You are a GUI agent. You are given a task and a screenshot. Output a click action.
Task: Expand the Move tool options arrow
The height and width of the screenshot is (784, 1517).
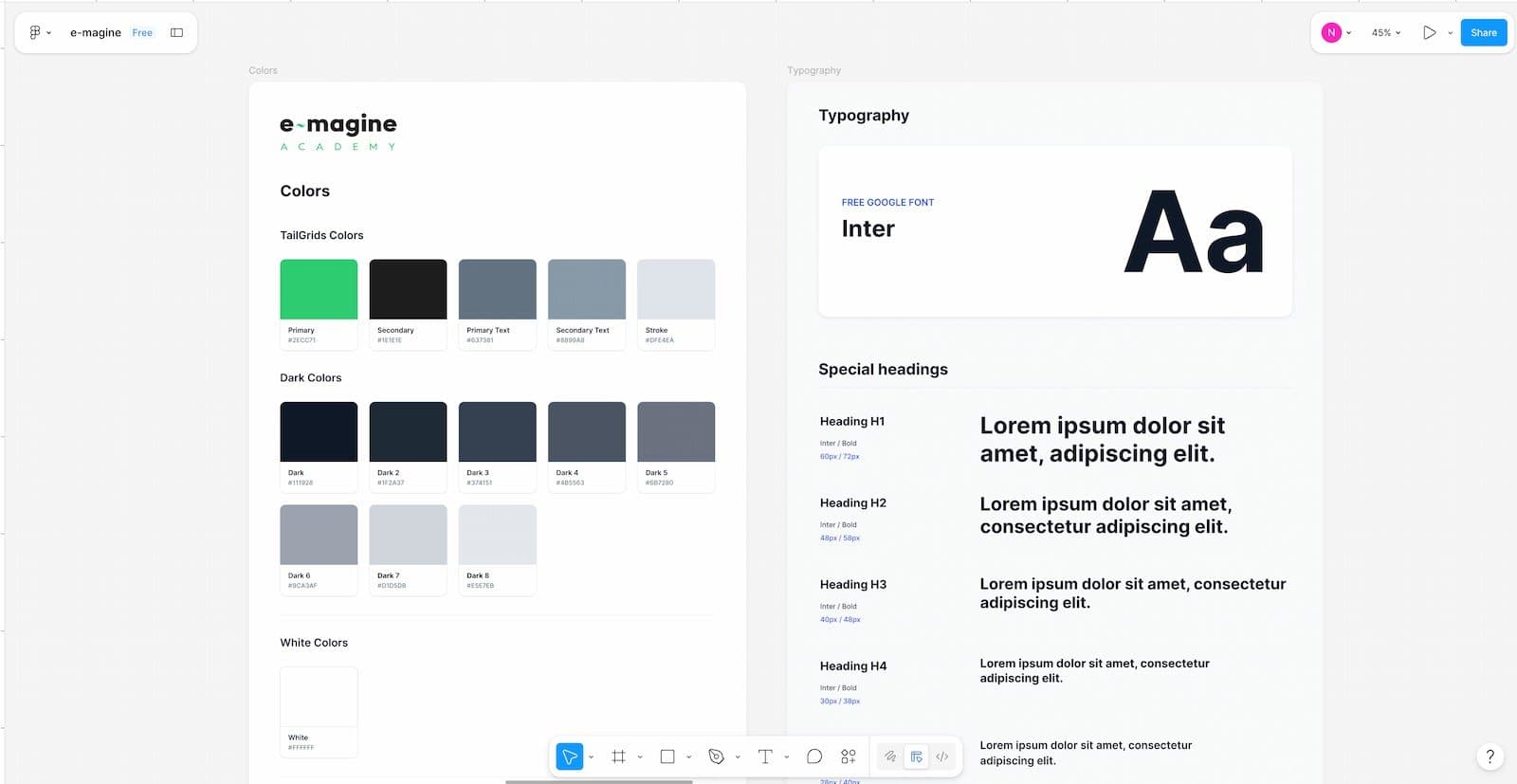coord(592,757)
